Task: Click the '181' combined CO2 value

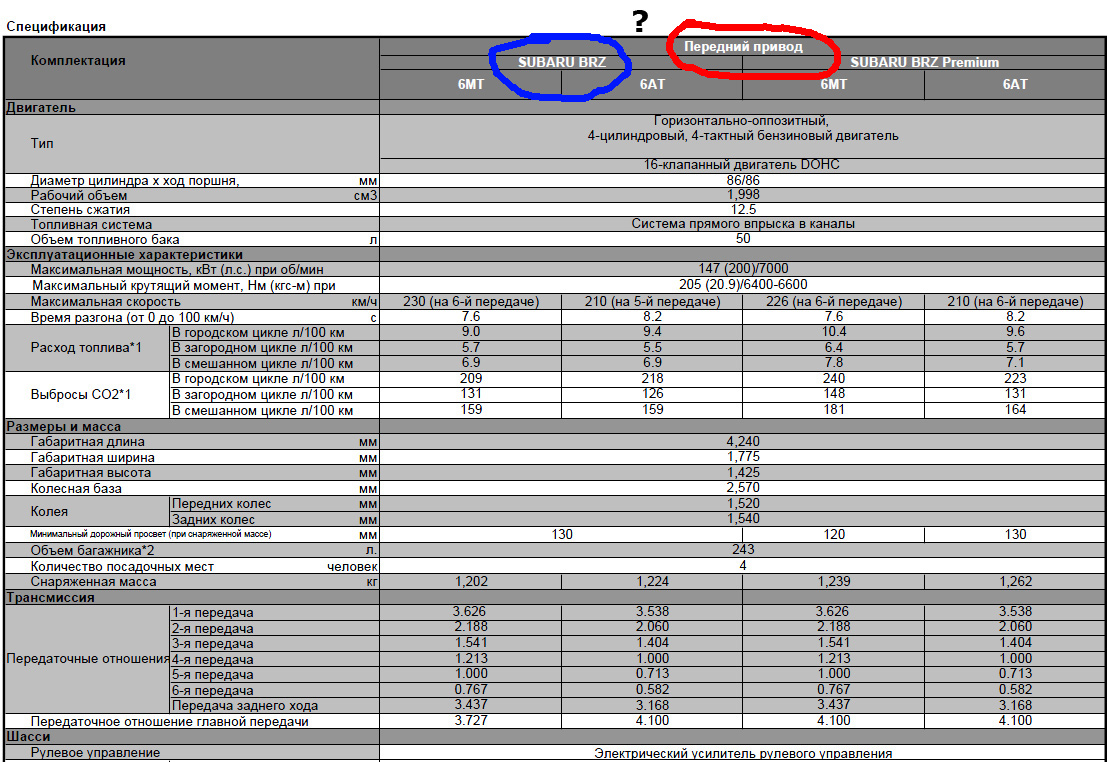Action: (834, 409)
